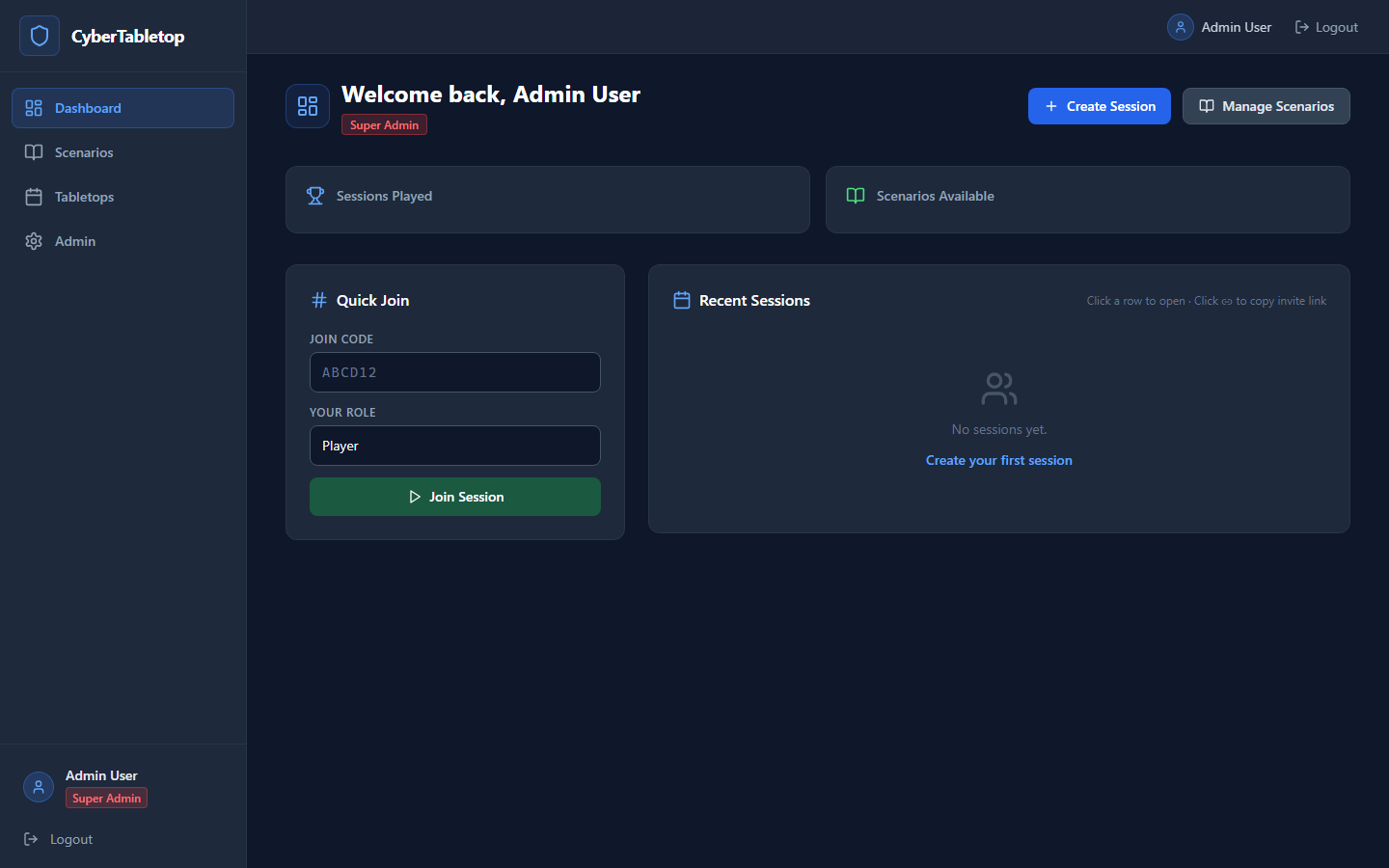Click the no-sessions people icon
This screenshot has height=868, width=1389.
tap(999, 389)
